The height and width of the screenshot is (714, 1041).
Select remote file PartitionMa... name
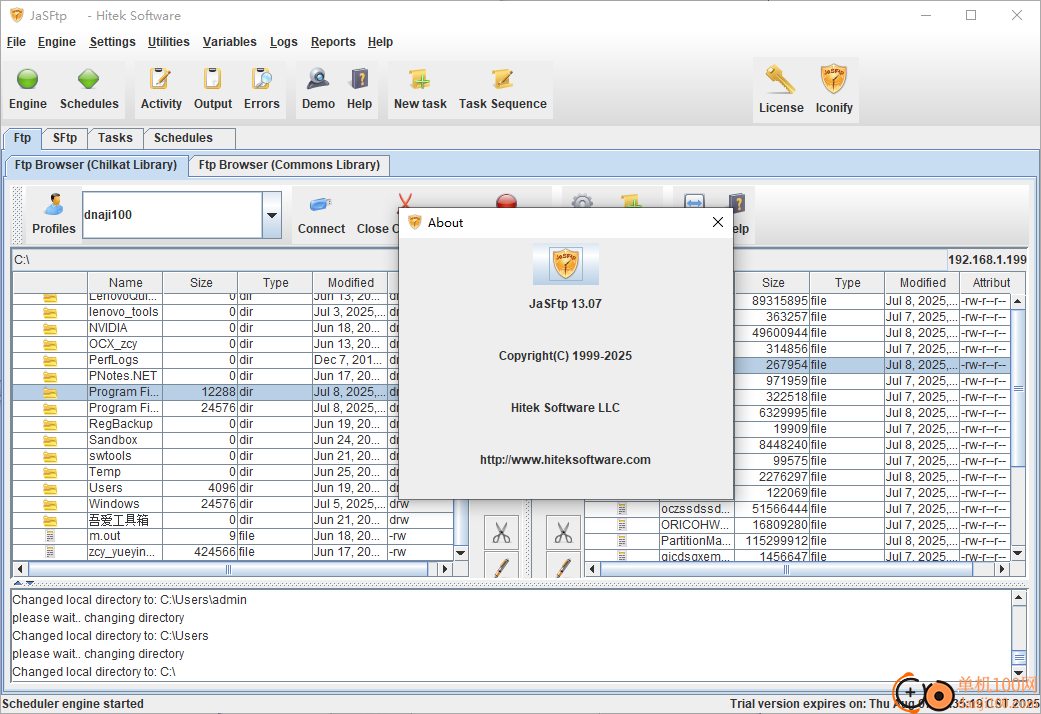695,541
